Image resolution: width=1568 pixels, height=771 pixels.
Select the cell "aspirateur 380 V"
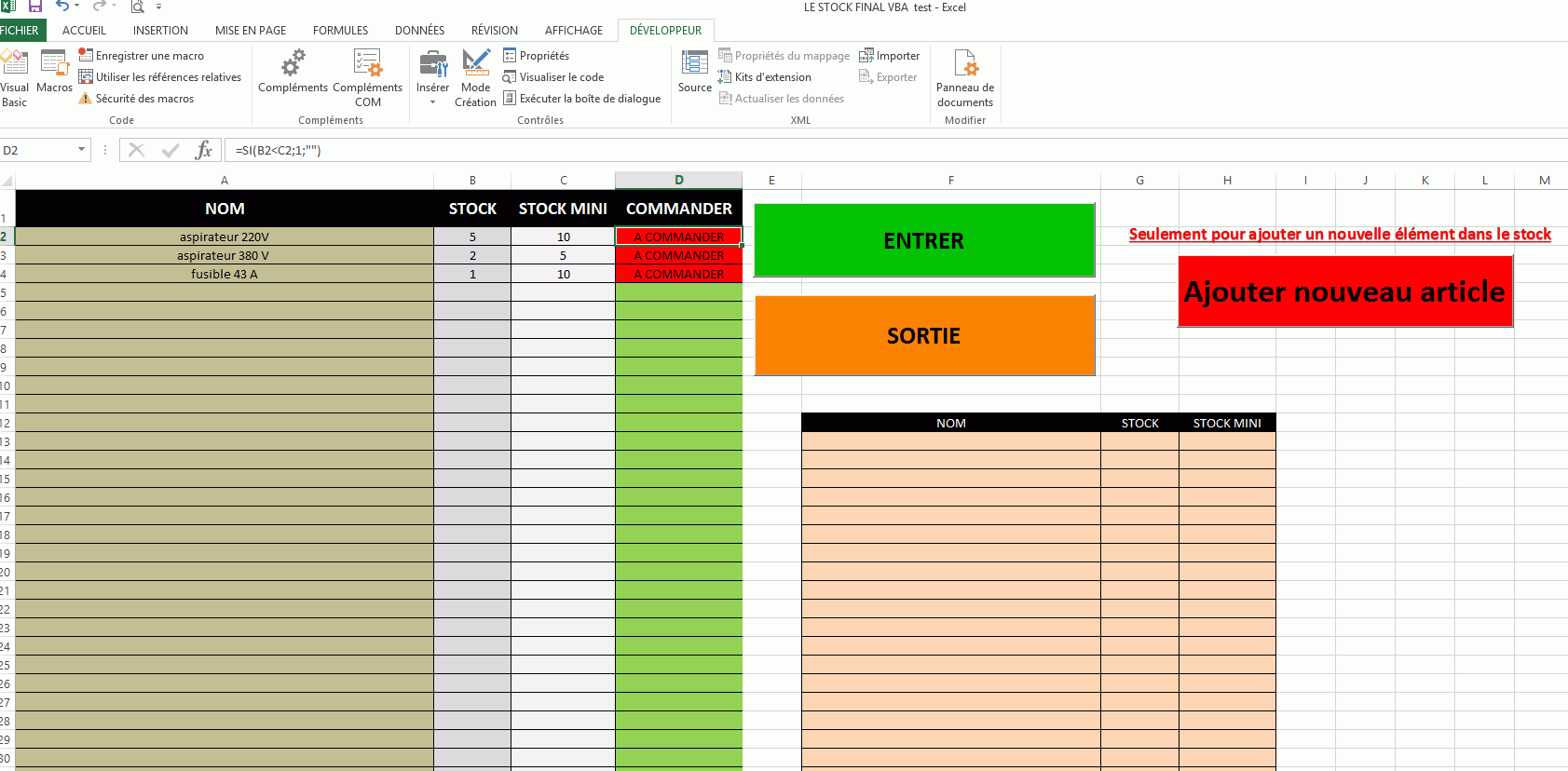(225, 255)
